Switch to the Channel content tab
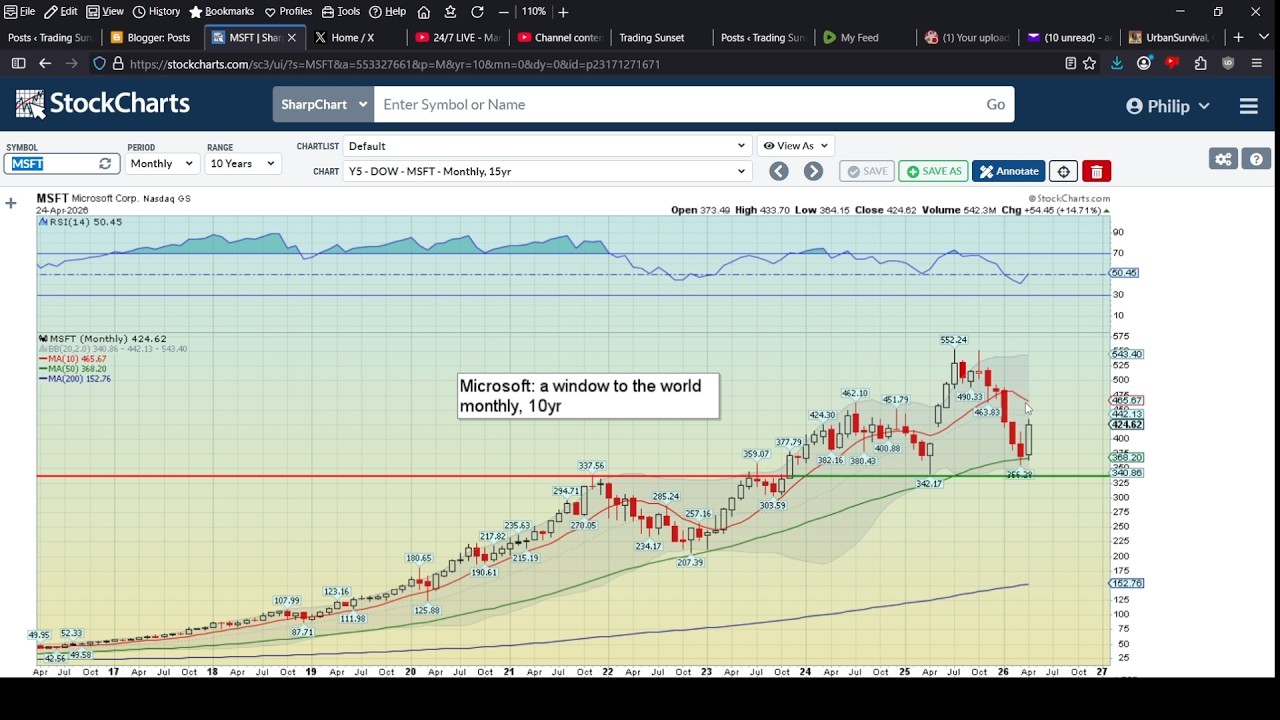Viewport: 1280px width, 720px height. 560,38
